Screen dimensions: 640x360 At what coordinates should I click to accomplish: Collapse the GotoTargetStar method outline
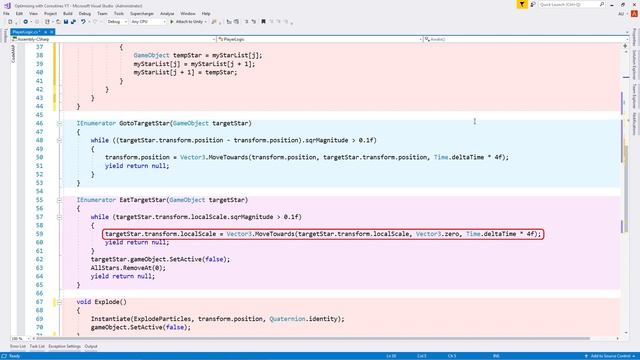click(x=59, y=123)
